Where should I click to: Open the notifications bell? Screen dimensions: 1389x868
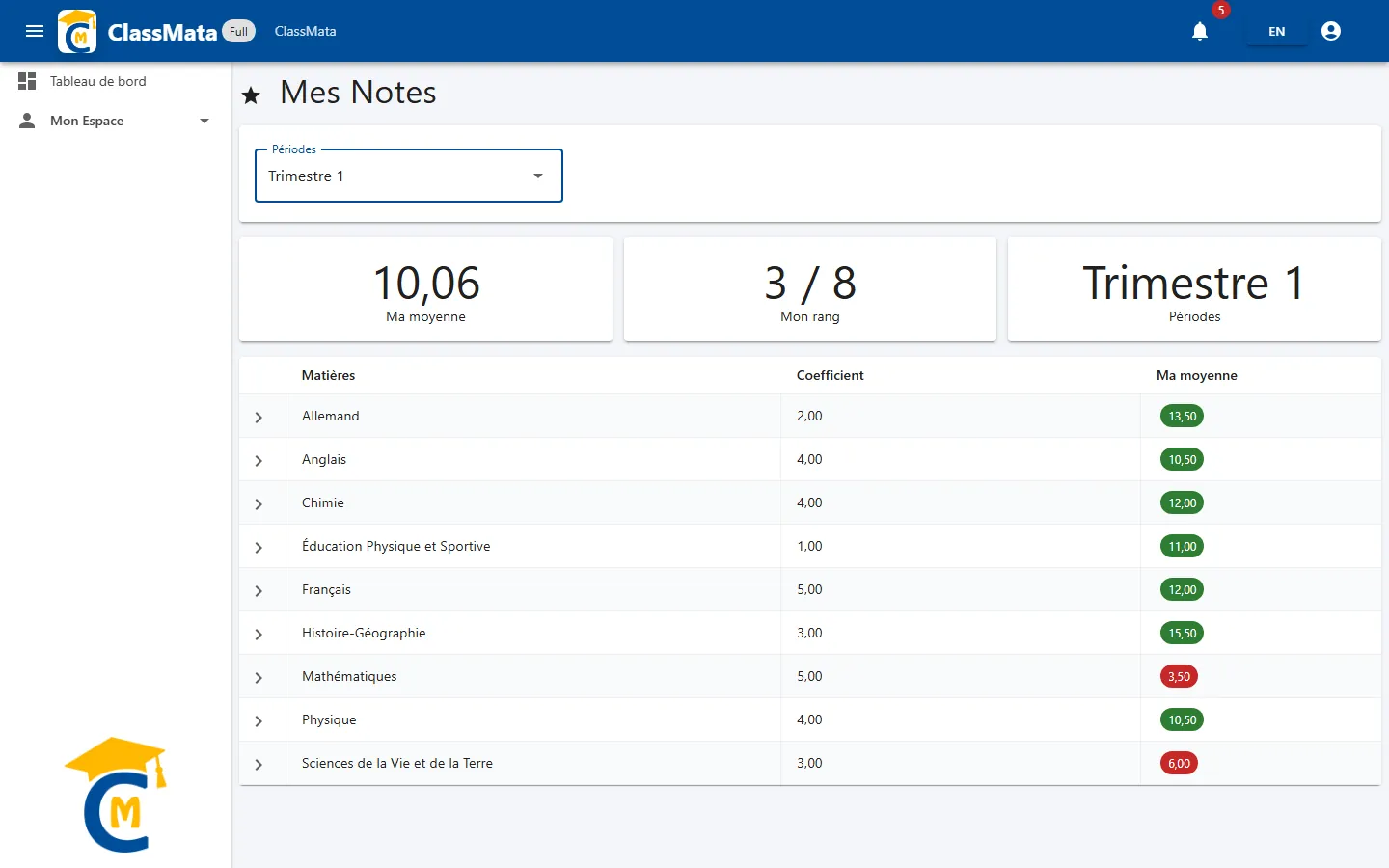click(1200, 31)
